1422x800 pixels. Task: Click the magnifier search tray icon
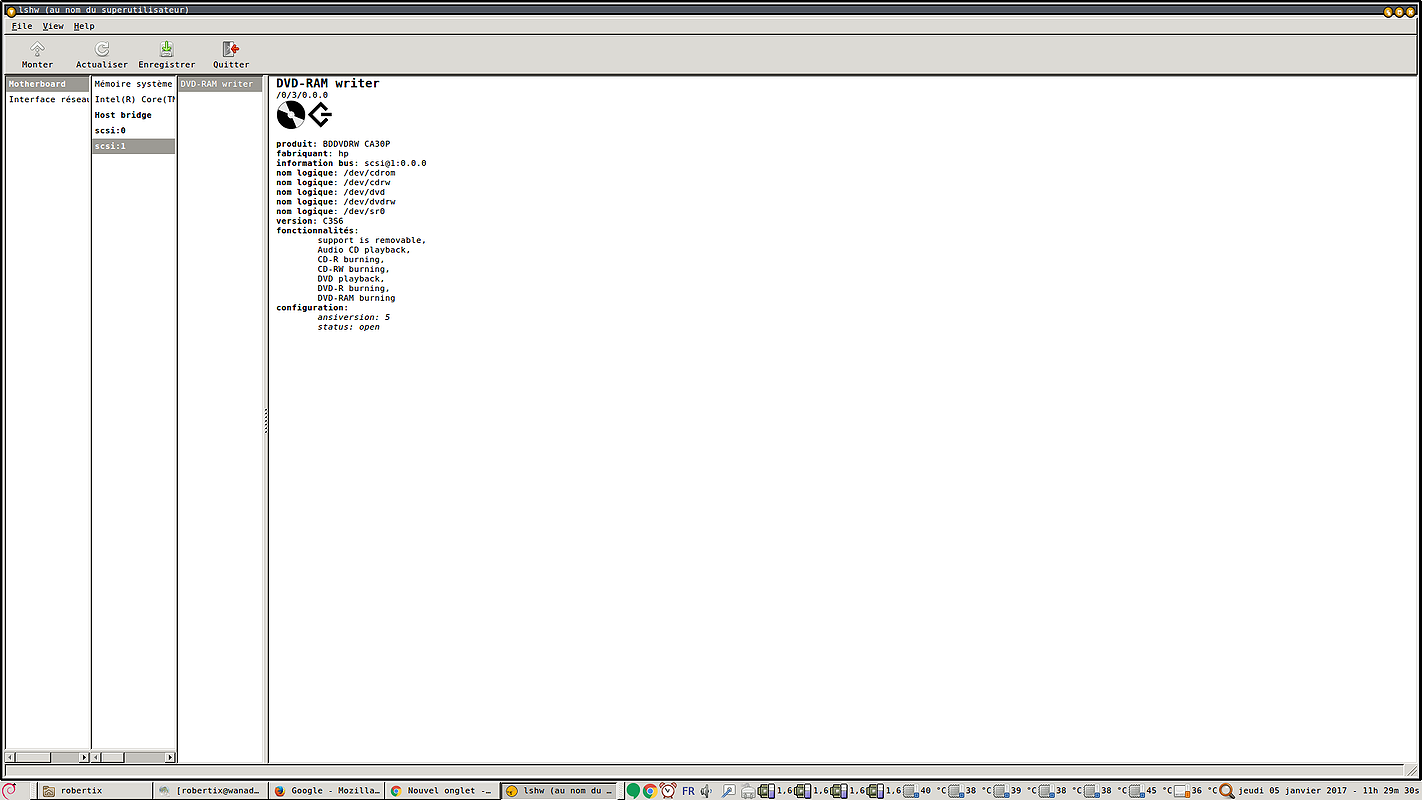[x=1226, y=790]
